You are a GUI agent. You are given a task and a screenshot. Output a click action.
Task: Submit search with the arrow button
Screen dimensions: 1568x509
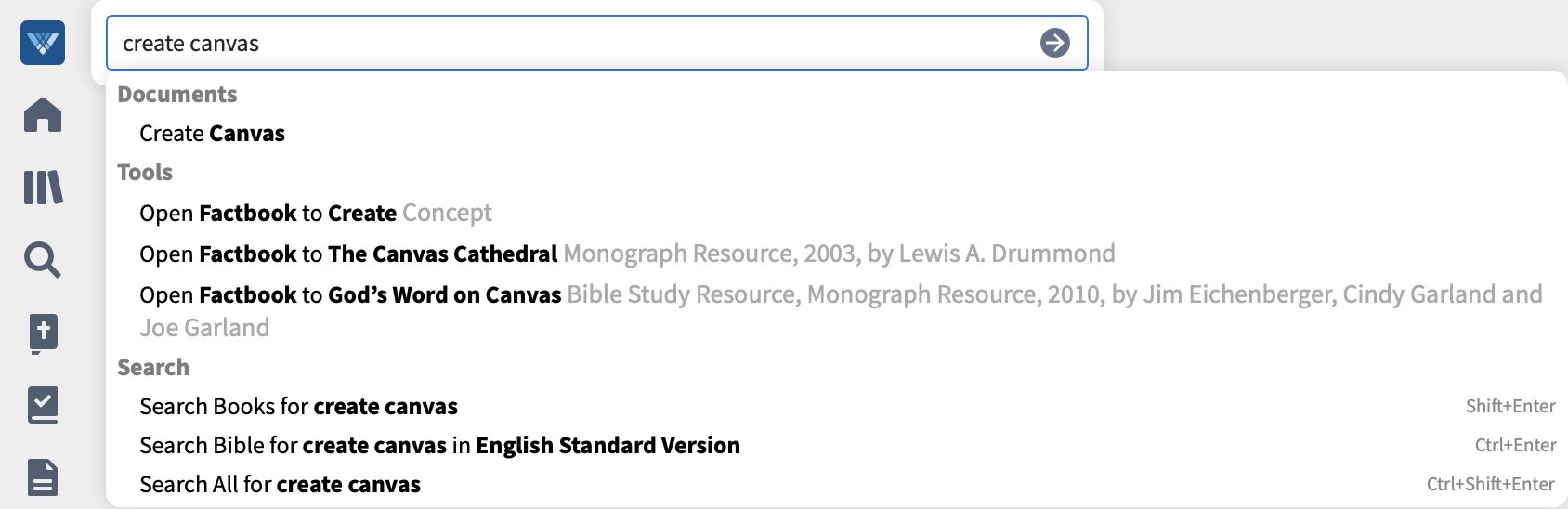click(1054, 43)
